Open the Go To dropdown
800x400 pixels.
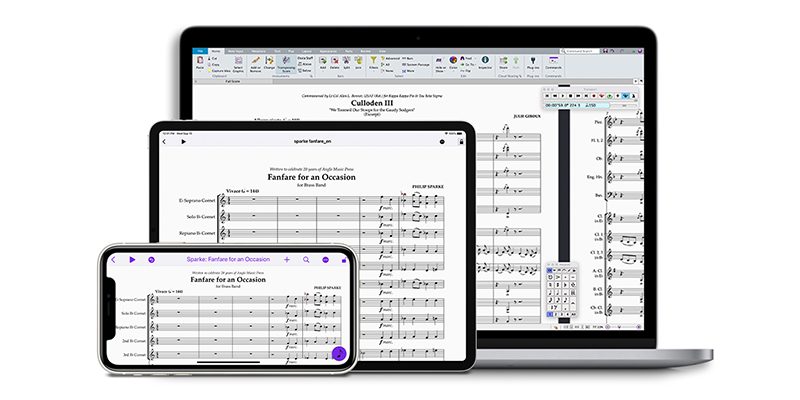pyautogui.click(x=469, y=64)
